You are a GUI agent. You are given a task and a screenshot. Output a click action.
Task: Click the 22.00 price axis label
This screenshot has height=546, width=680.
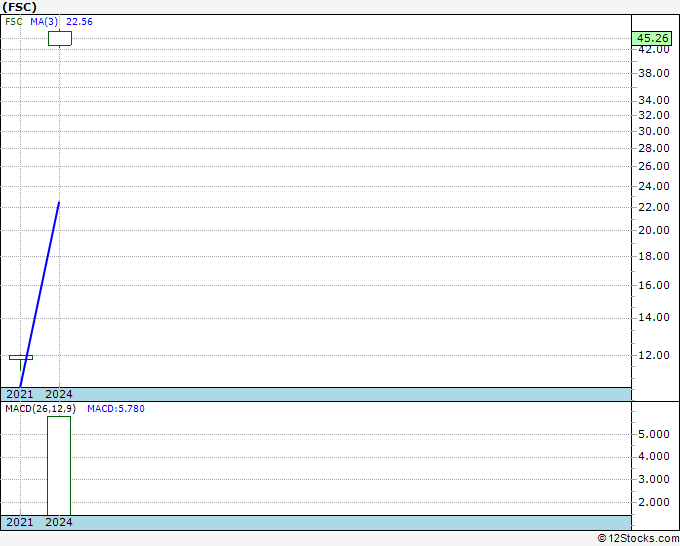654,207
